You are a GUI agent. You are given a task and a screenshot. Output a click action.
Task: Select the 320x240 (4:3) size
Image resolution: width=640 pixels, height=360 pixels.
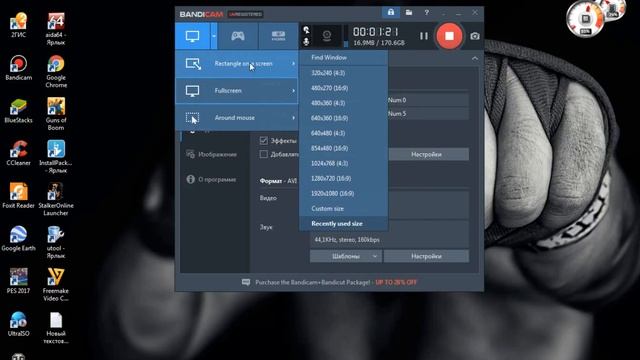pos(343,73)
